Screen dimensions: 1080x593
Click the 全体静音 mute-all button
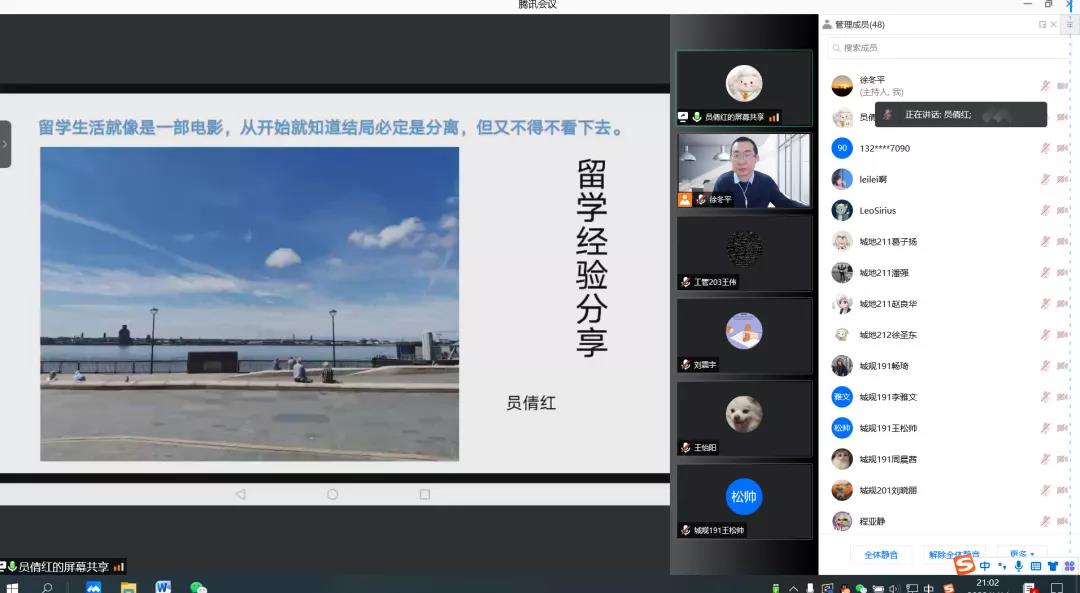[x=881, y=554]
